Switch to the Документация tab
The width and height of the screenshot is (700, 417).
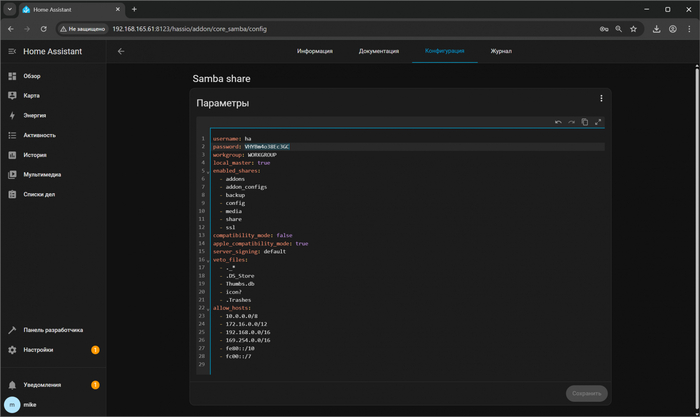click(379, 51)
